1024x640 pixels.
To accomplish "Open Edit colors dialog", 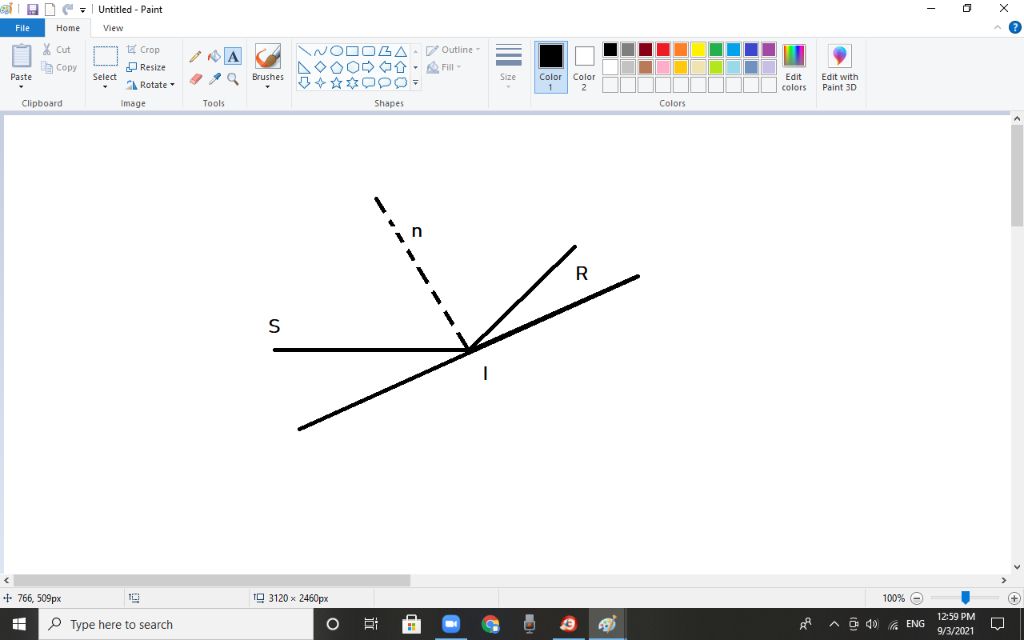I will click(793, 68).
